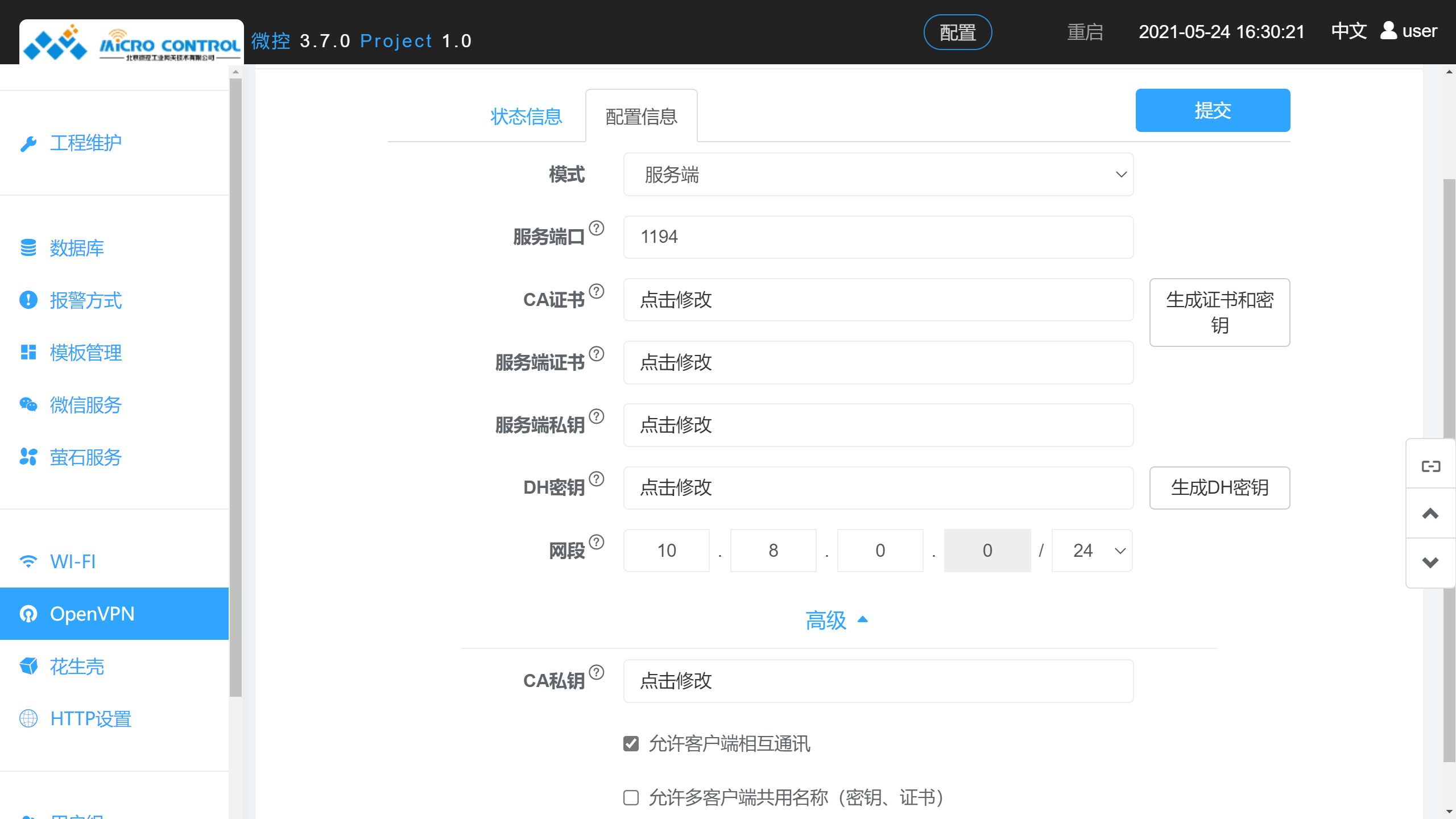Enable 允许多客户端共用名称

pos(631,798)
